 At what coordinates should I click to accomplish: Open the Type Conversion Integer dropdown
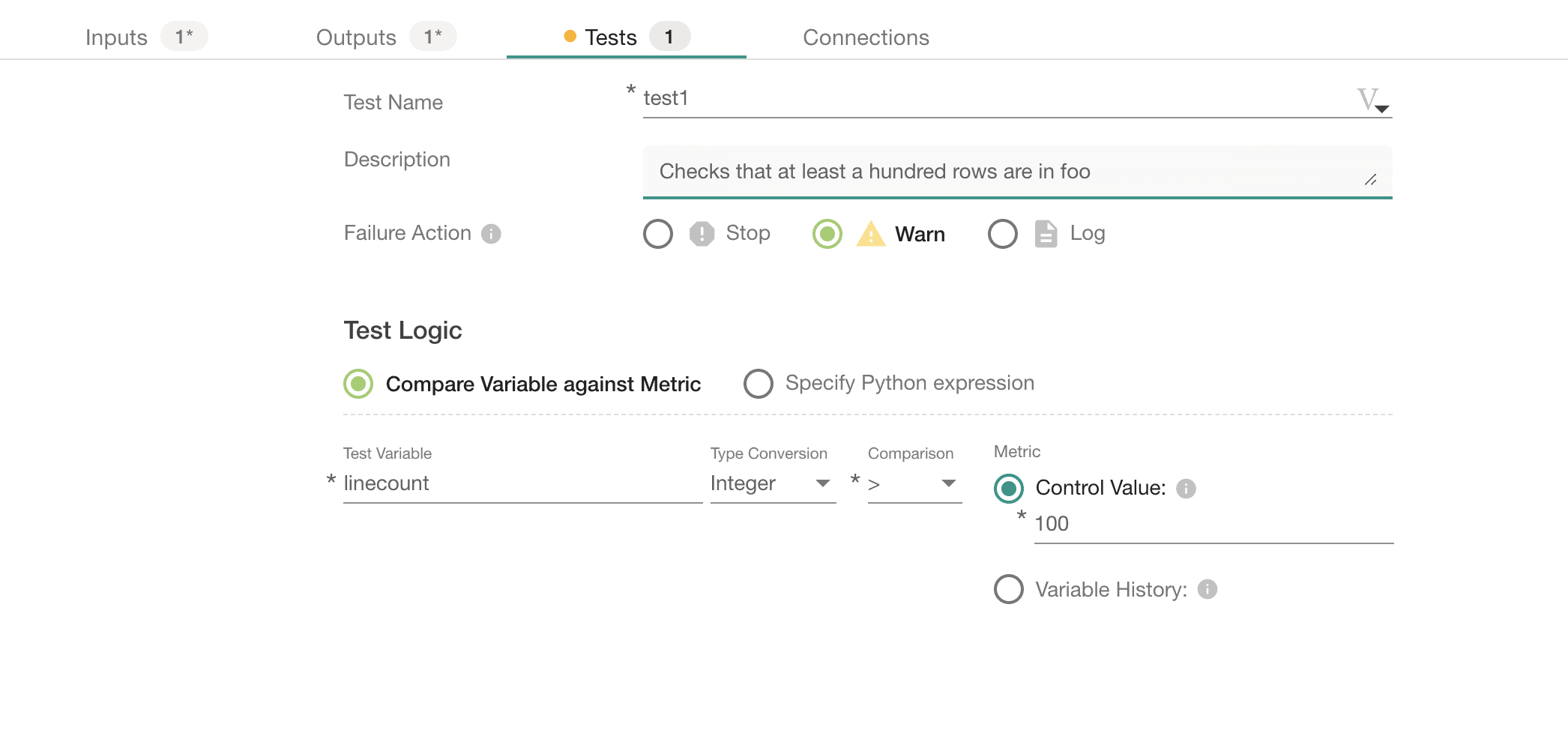pyautogui.click(x=772, y=484)
